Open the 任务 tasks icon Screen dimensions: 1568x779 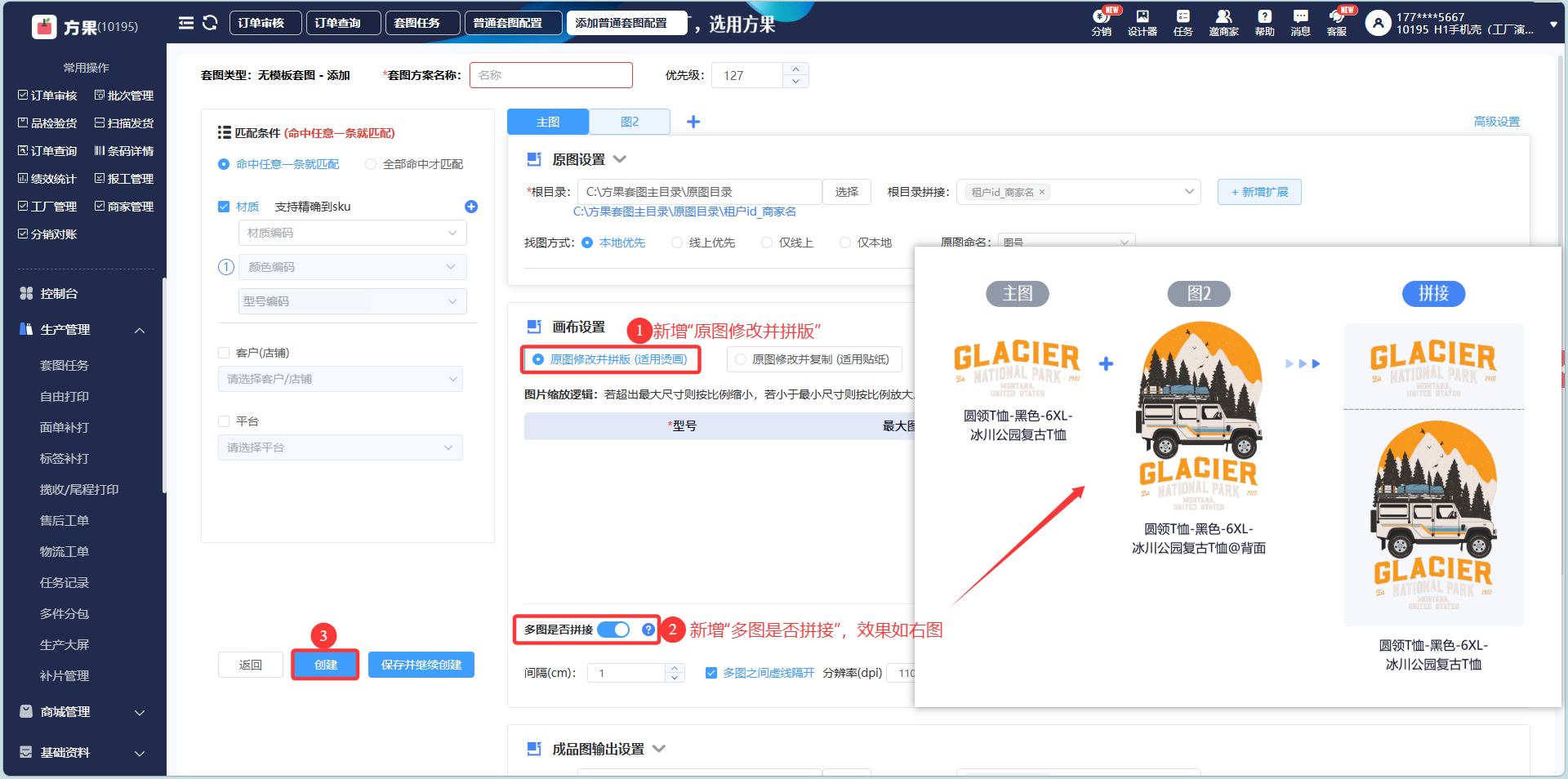(1183, 23)
